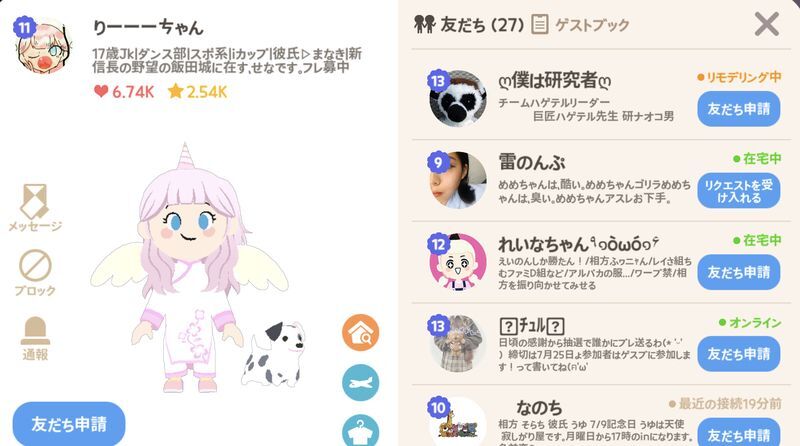
Task: Click the red heart likes icon
Action: coord(101,91)
